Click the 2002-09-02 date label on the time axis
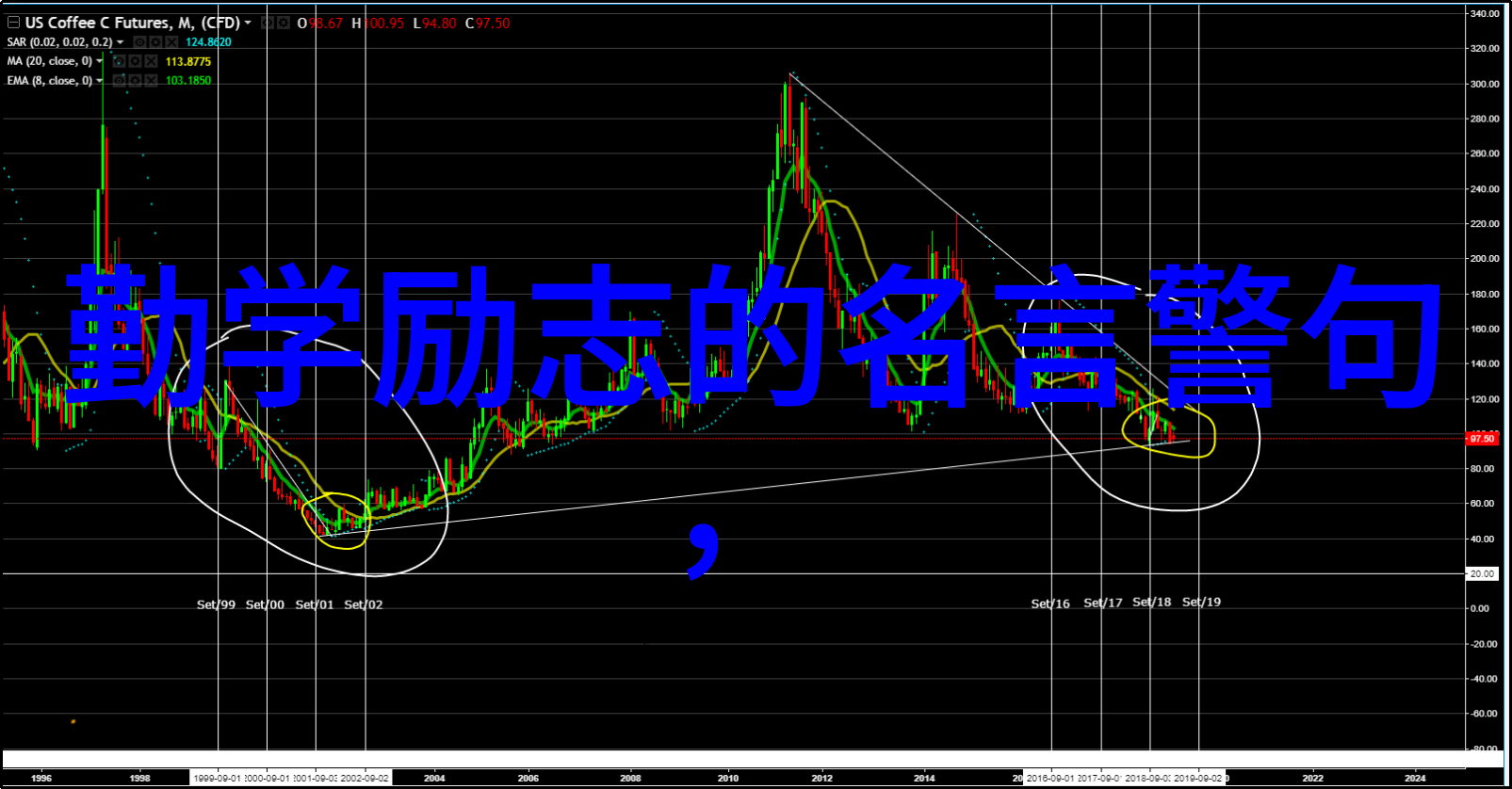 coord(365,779)
